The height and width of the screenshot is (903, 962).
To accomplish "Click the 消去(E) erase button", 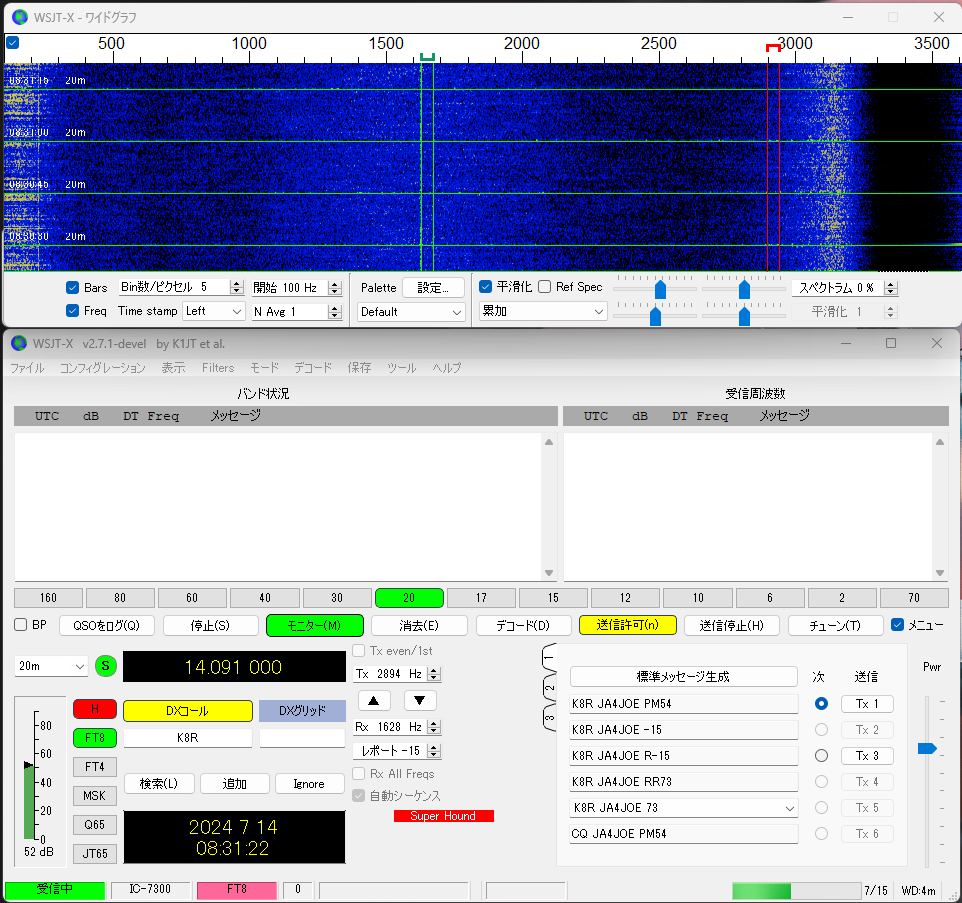I will 419,625.
